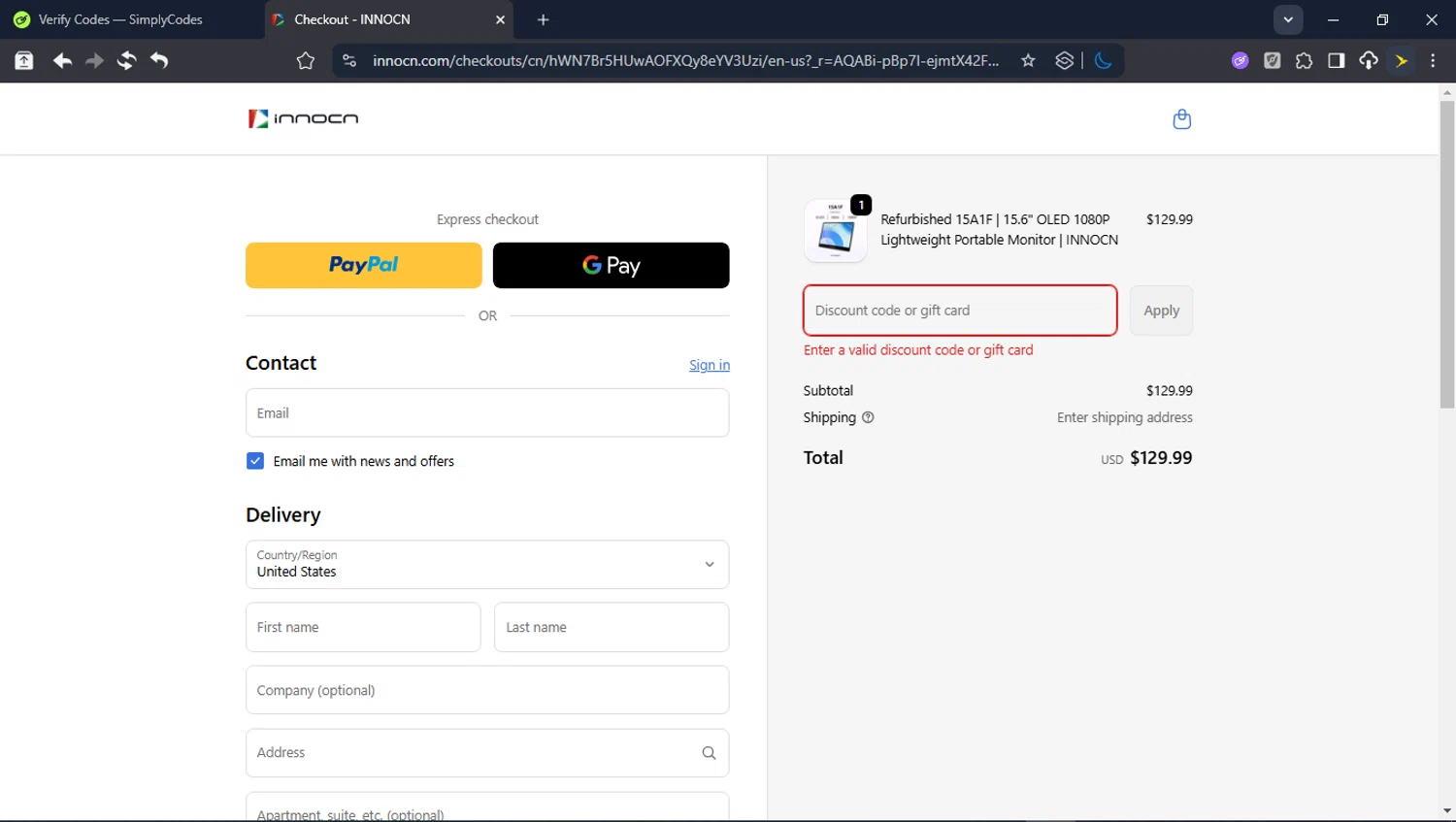
Task: Click the cloud upload icon in toolbar
Action: tap(1369, 61)
